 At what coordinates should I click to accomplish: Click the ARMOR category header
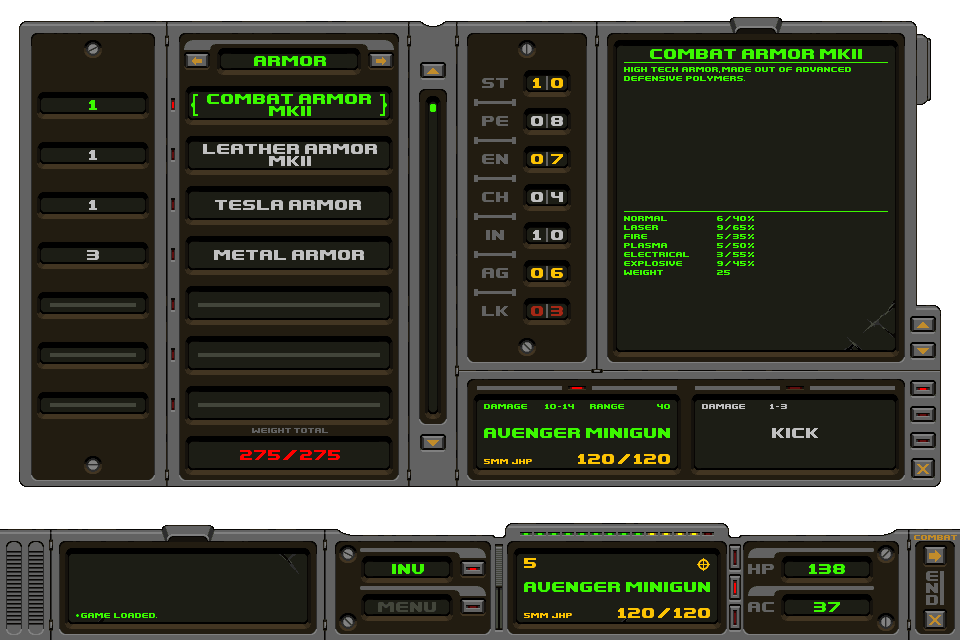(290, 61)
